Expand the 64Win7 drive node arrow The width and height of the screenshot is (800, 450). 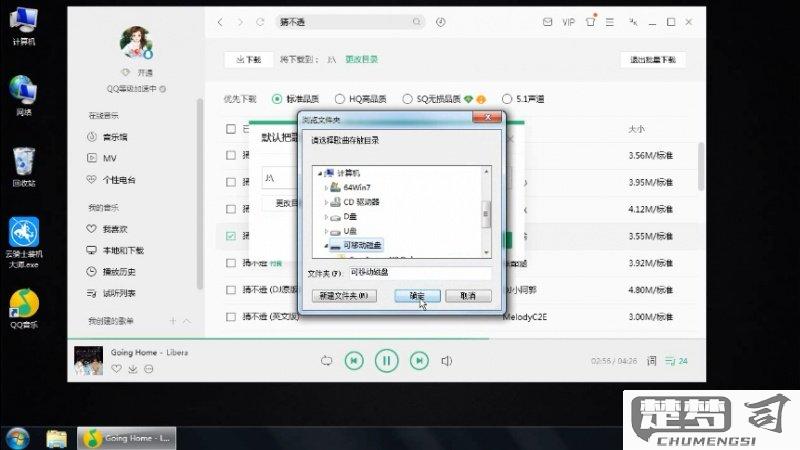[x=326, y=188]
